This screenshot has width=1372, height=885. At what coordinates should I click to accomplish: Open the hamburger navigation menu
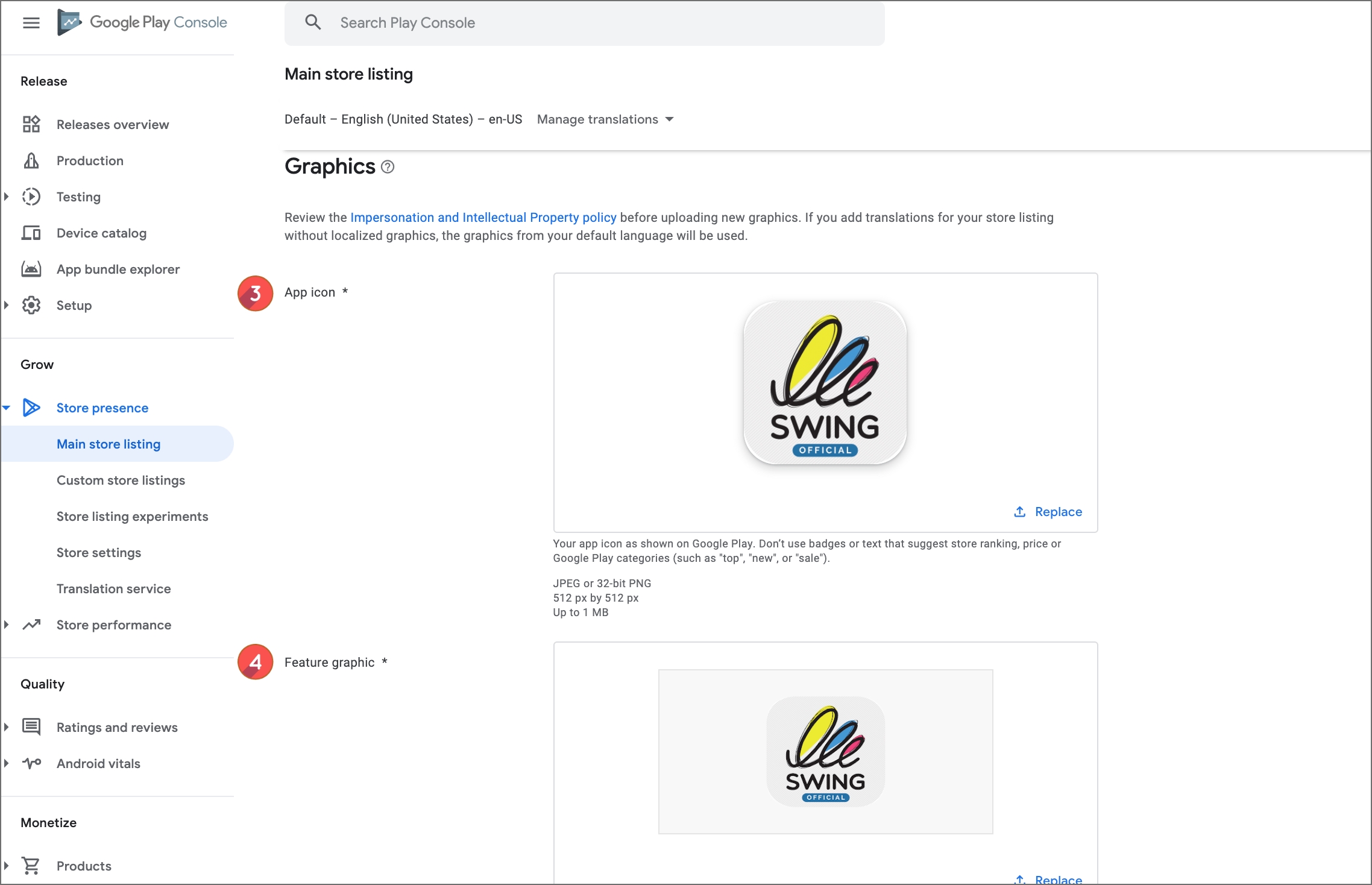point(31,23)
